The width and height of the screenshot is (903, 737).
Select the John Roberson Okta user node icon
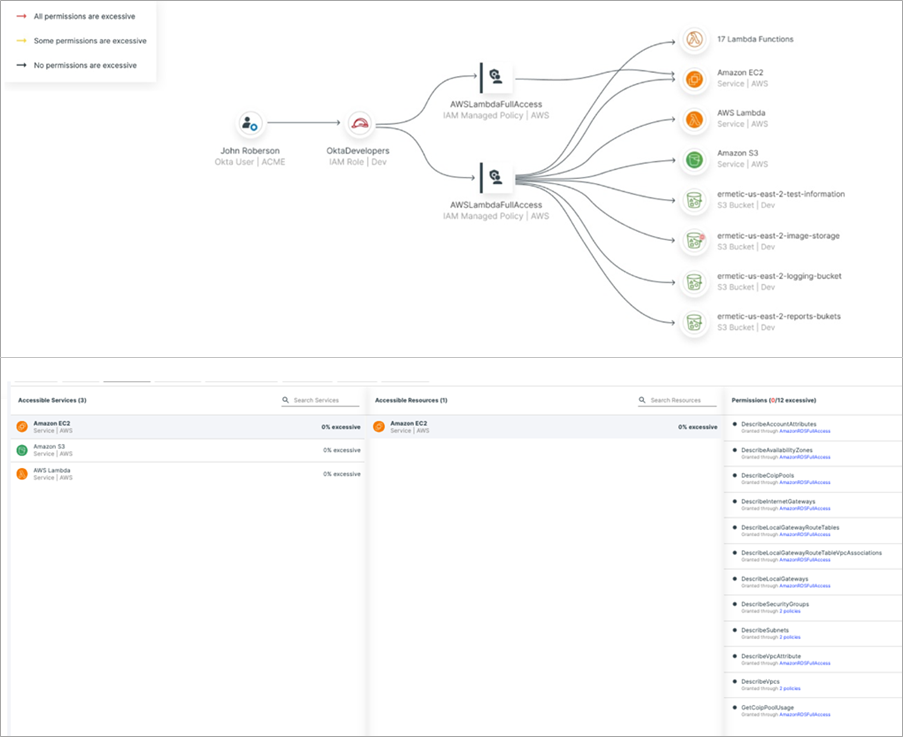[250, 123]
